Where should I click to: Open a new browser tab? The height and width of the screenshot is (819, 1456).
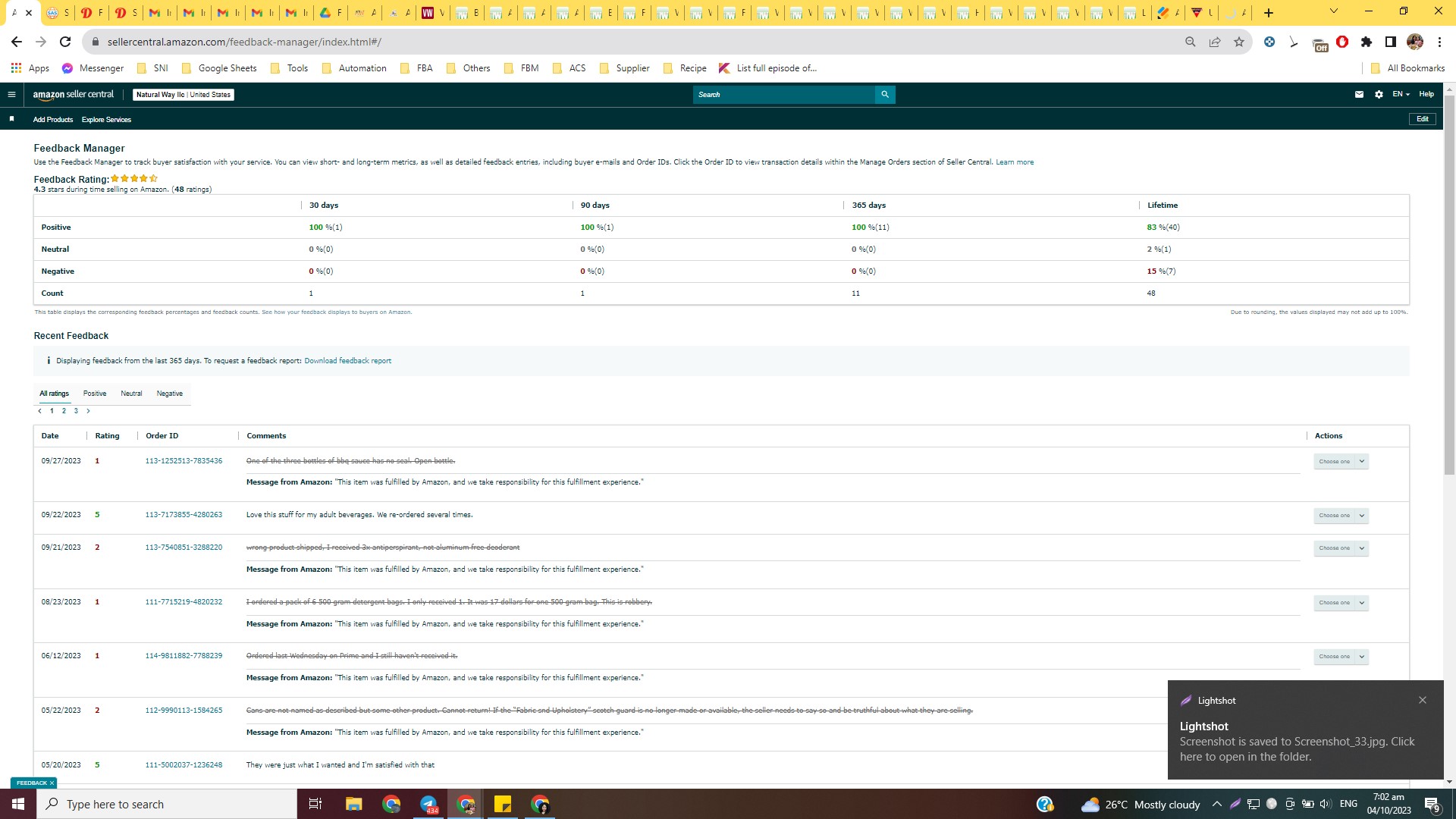pos(1269,13)
